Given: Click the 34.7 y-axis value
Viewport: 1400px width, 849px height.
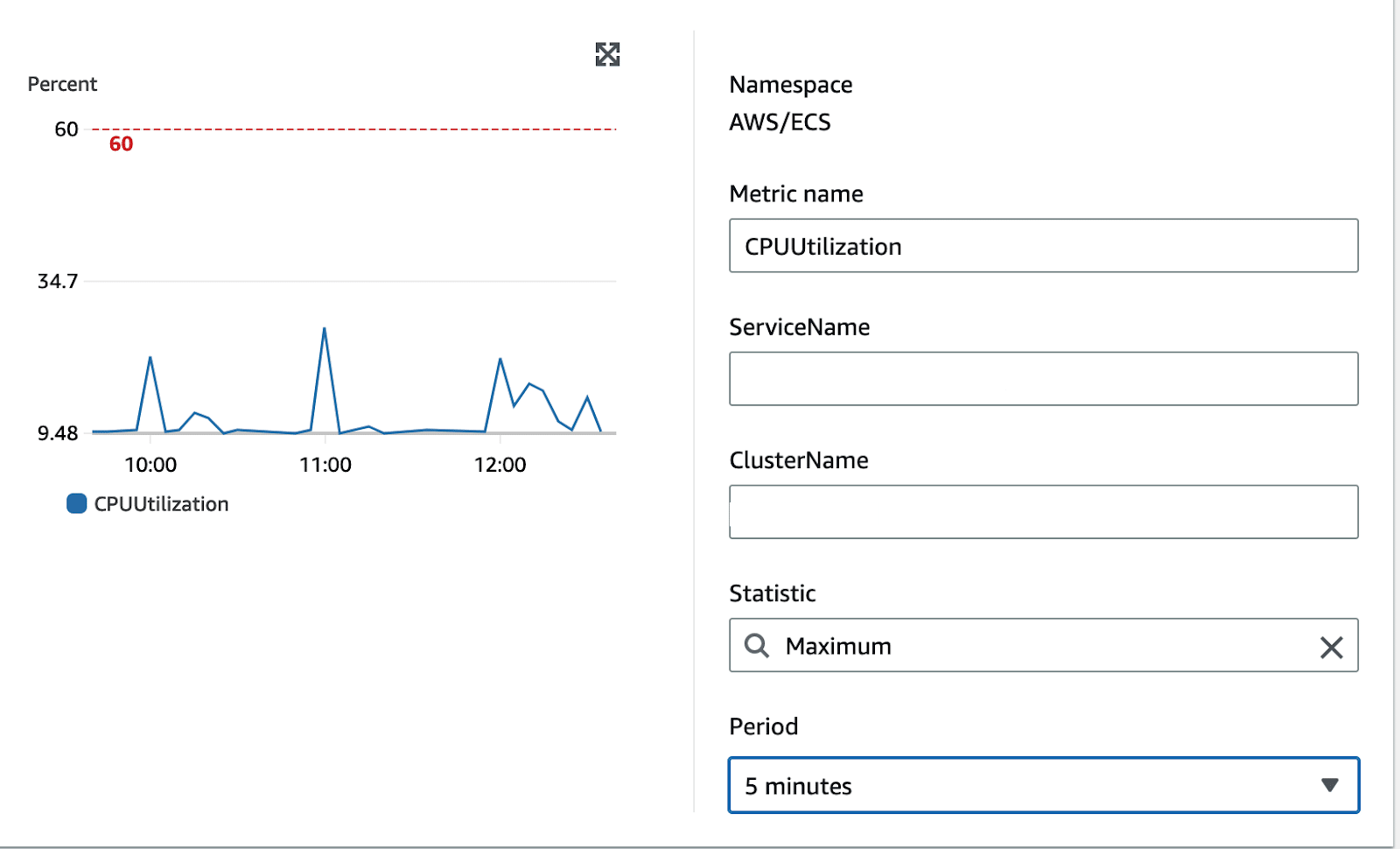Looking at the screenshot, I should (x=58, y=281).
